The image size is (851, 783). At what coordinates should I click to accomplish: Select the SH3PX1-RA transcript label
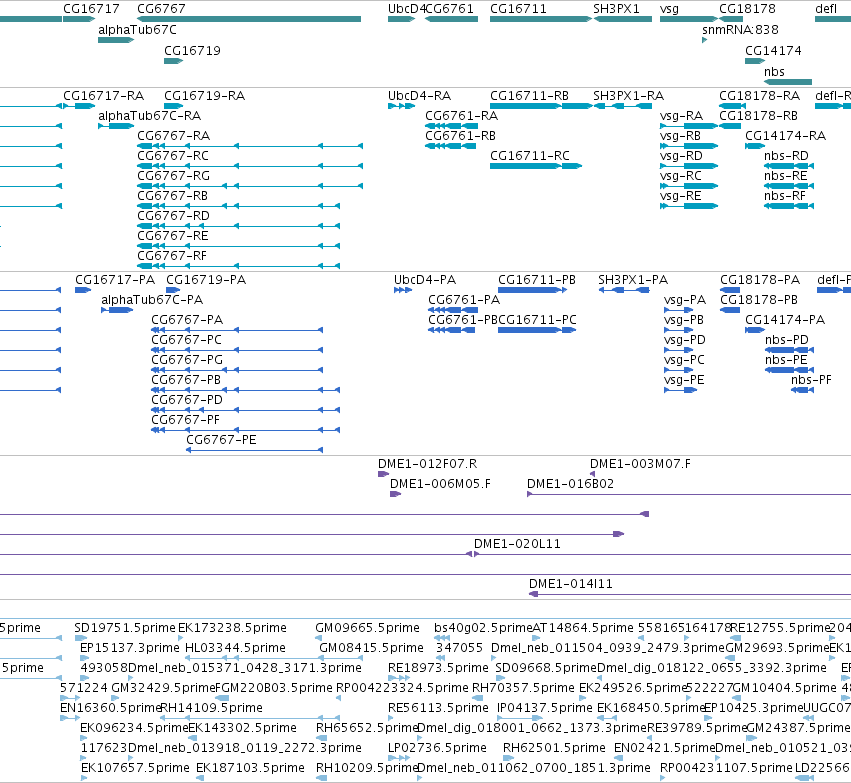(x=628, y=96)
